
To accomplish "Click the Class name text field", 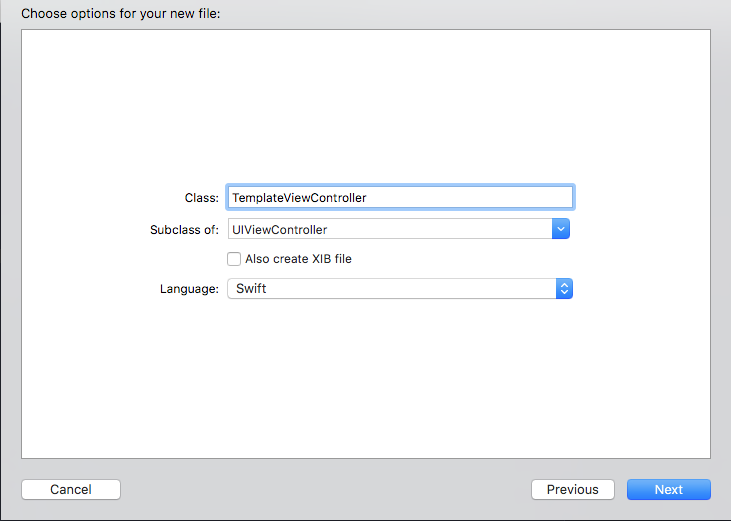I will (x=400, y=198).
